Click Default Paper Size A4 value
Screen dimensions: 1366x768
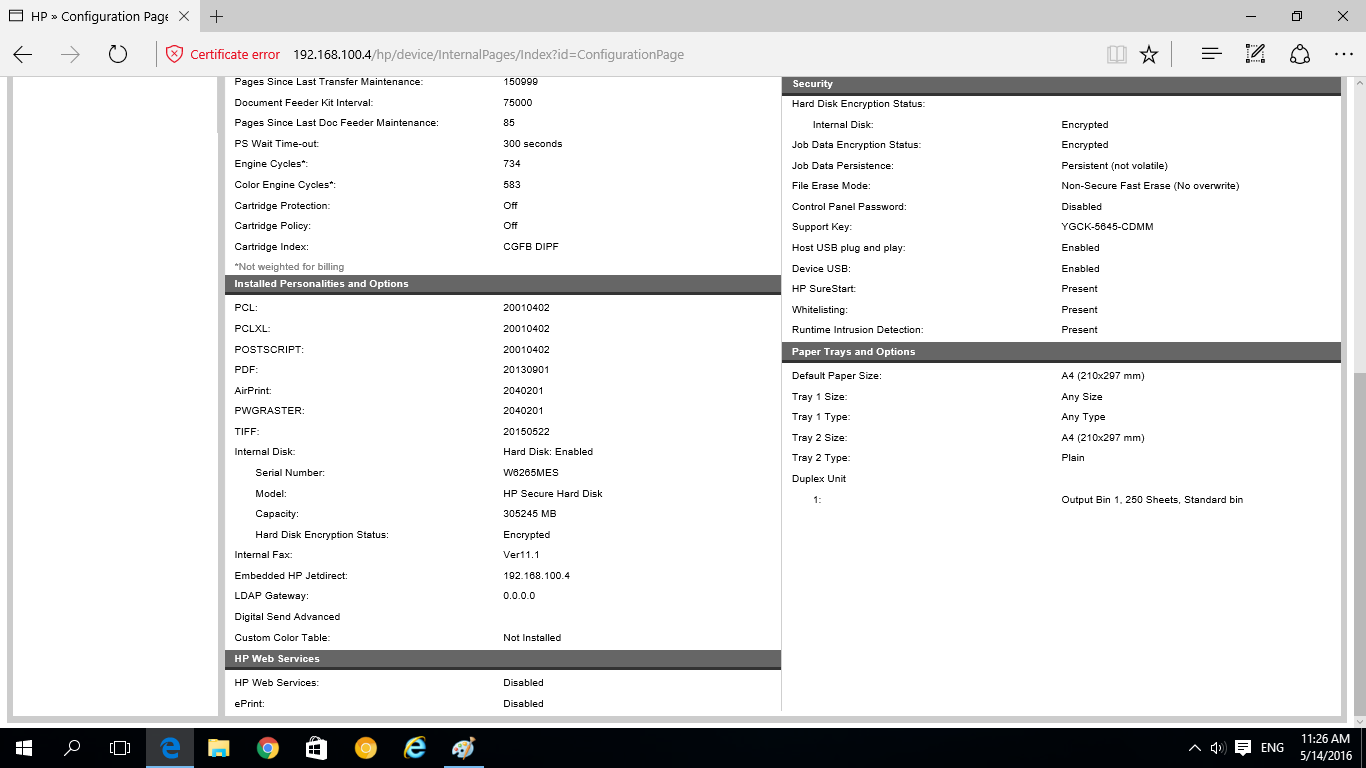[x=1103, y=376]
